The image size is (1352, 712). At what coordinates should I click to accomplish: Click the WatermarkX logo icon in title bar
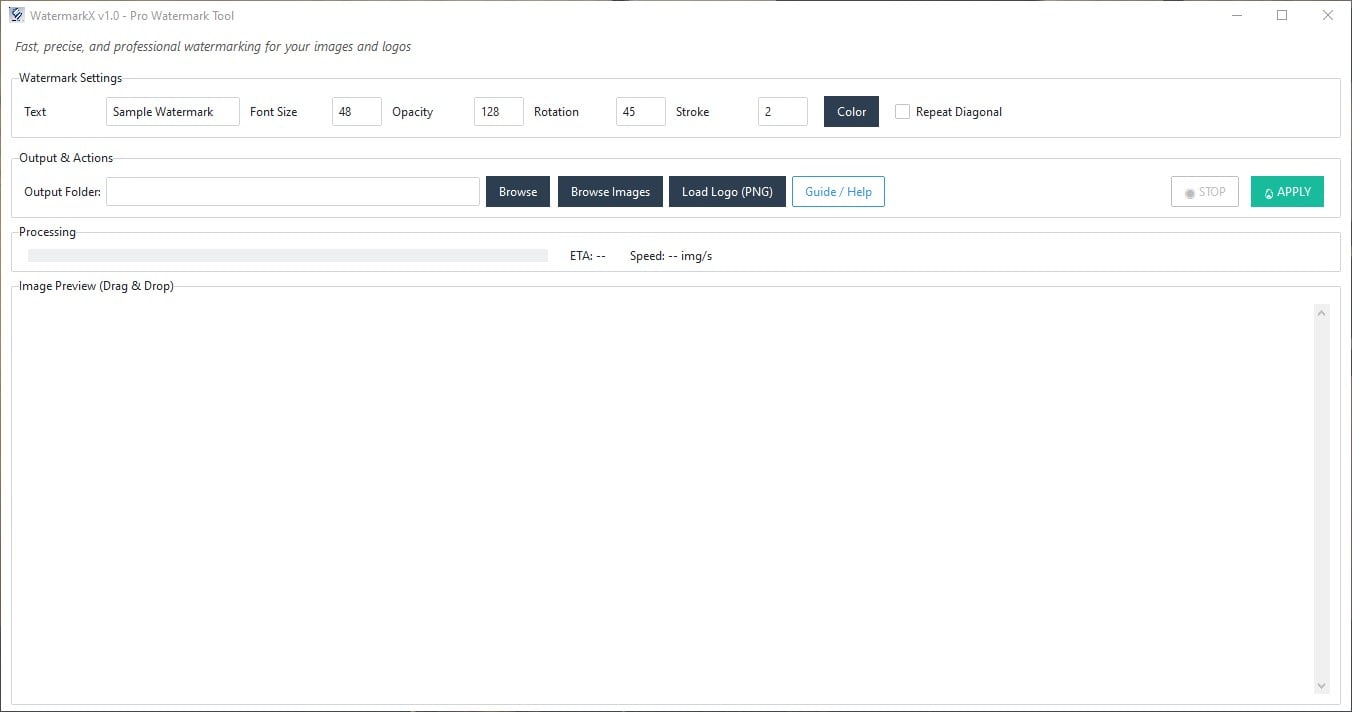(x=14, y=15)
